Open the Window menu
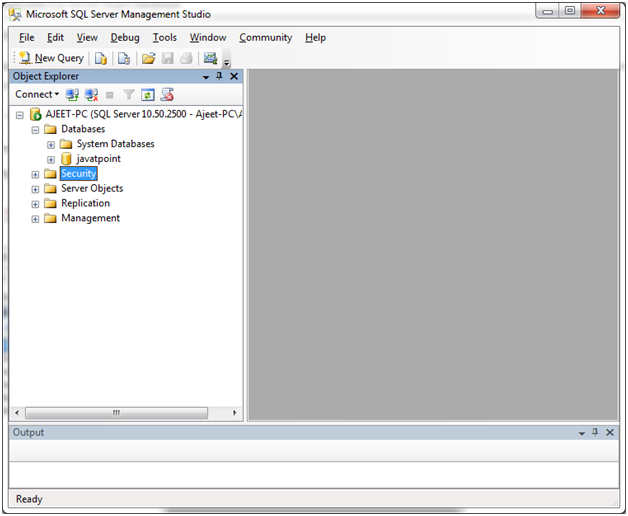628x516 pixels. coord(208,38)
